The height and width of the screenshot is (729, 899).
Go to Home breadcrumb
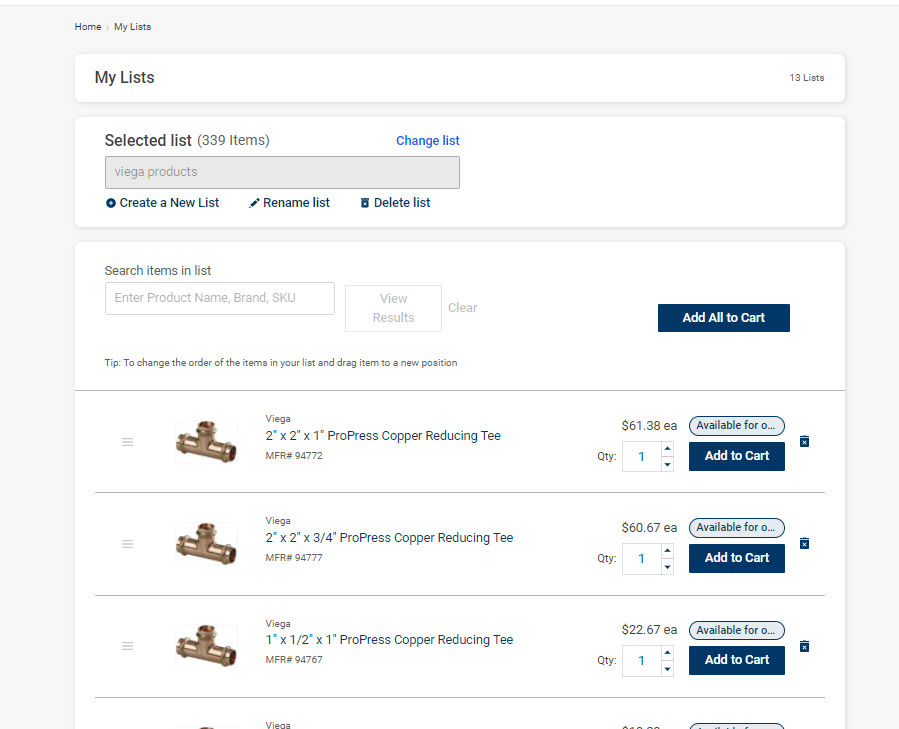coord(88,26)
